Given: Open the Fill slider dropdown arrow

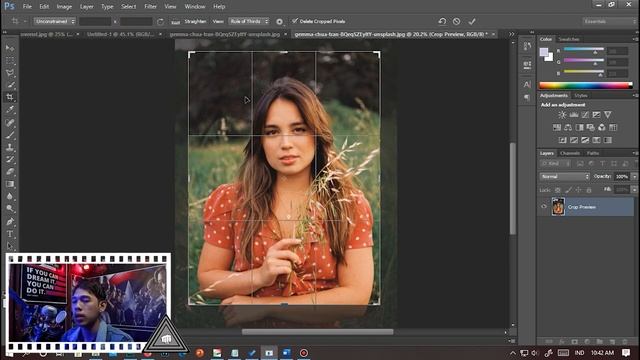Looking at the screenshot, I should pyautogui.click(x=634, y=190).
